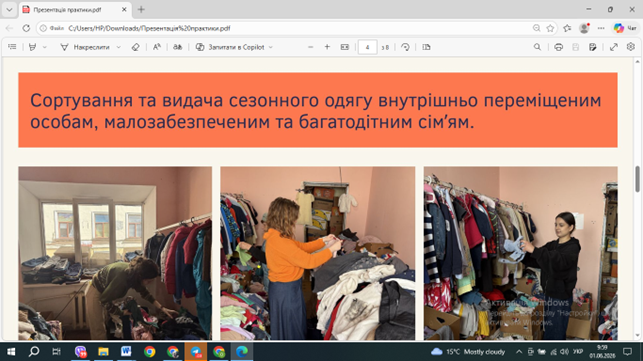Click the page number input field
The width and height of the screenshot is (643, 361).
point(367,47)
